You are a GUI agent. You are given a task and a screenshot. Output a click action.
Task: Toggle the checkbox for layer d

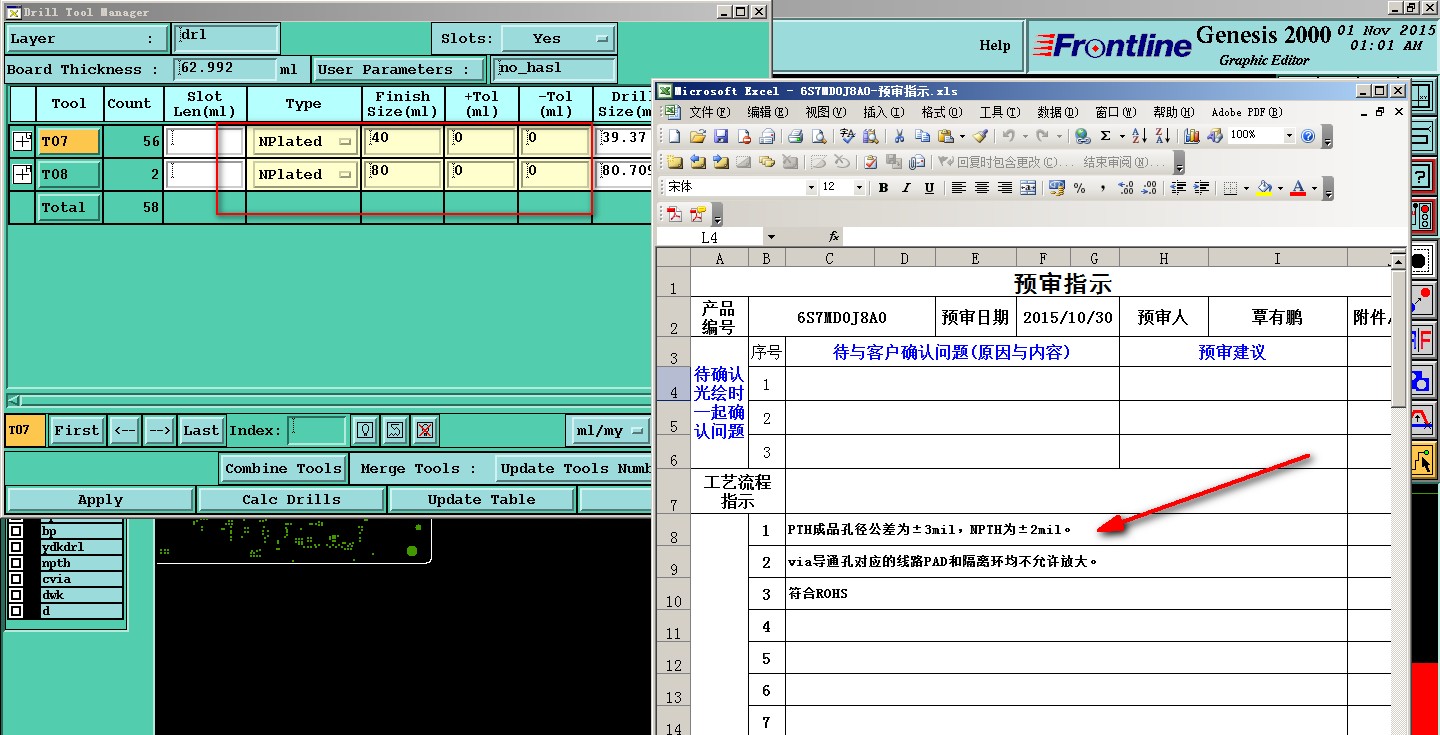coord(15,611)
